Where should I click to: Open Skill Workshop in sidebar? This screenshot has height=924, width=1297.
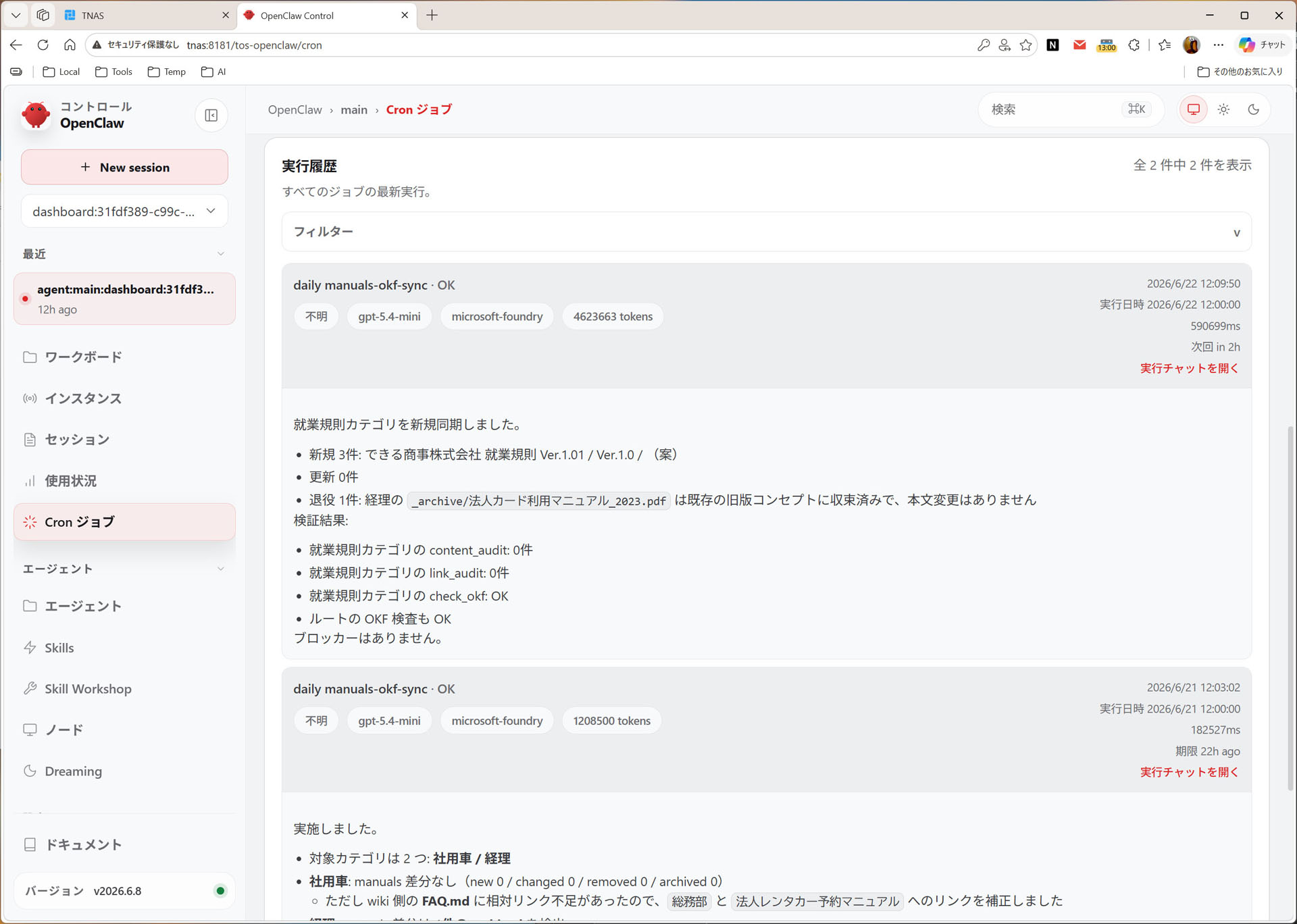coord(124,689)
